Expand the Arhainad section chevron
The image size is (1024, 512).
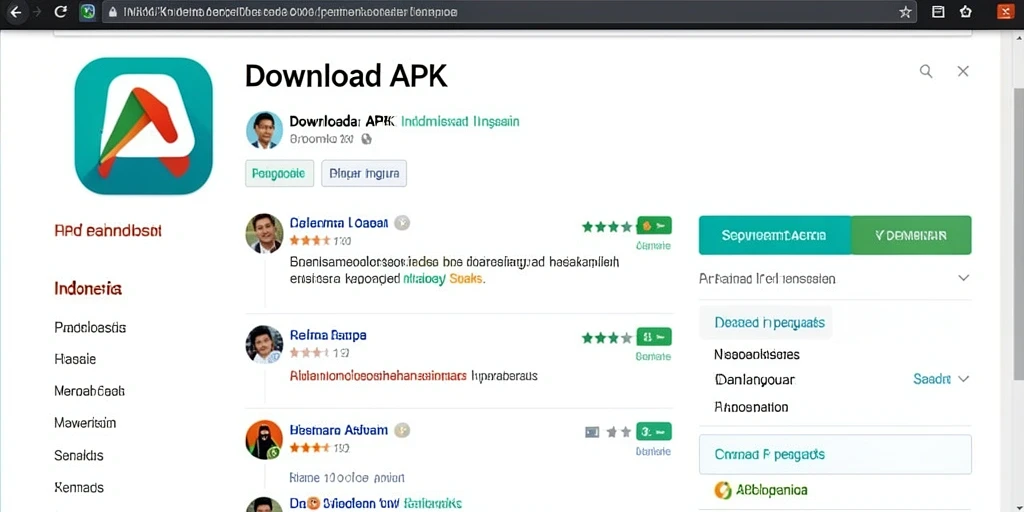pos(963,278)
